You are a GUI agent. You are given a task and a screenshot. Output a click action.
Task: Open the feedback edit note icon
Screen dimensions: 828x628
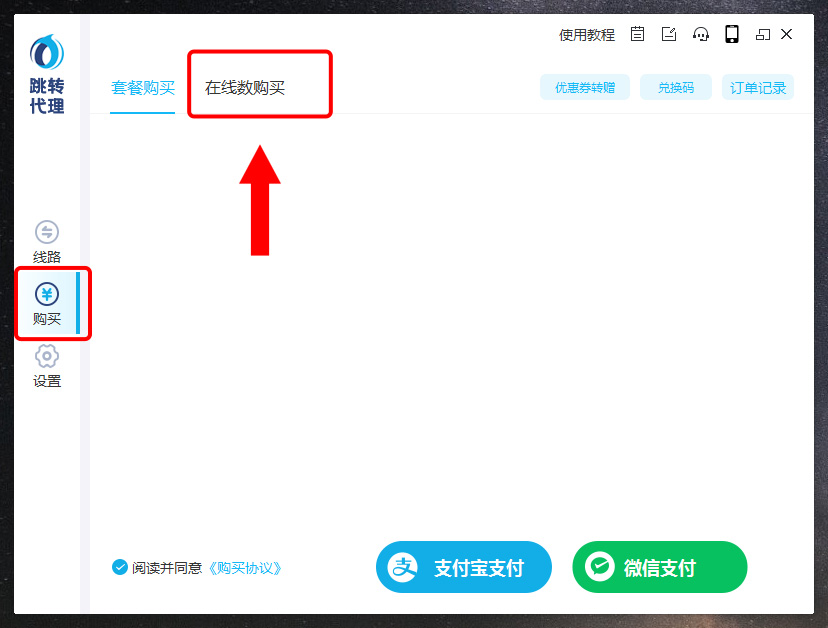pyautogui.click(x=669, y=34)
